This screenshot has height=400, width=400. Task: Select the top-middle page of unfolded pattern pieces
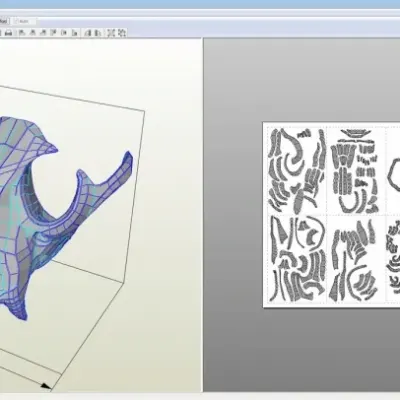pos(355,171)
